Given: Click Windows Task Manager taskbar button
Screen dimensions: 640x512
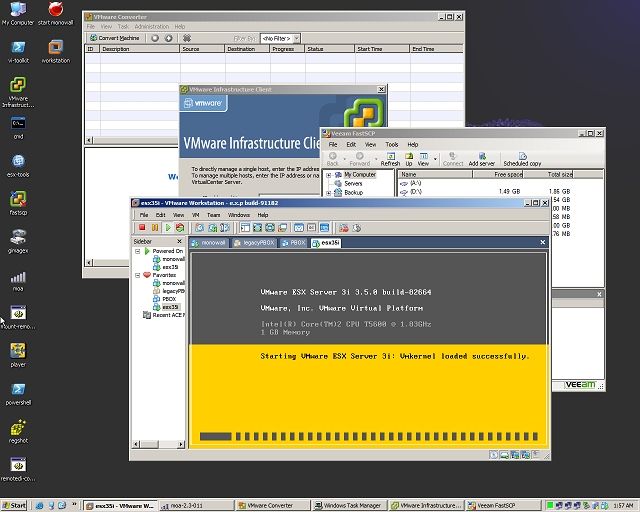Looking at the screenshot, I should [348, 505].
